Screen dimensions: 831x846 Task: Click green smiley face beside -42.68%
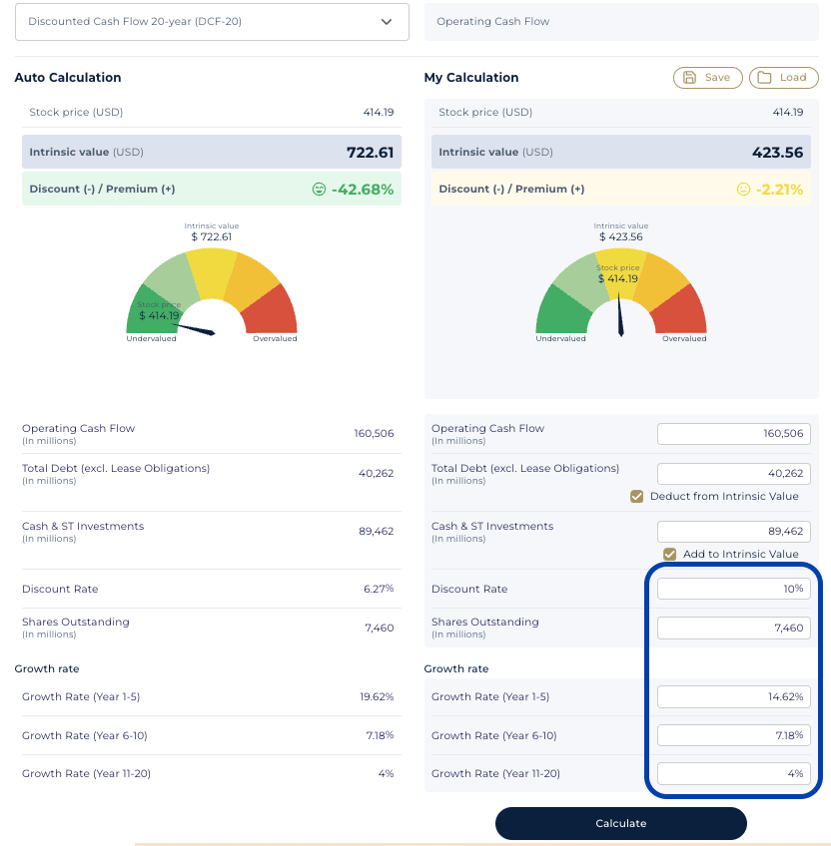point(319,189)
